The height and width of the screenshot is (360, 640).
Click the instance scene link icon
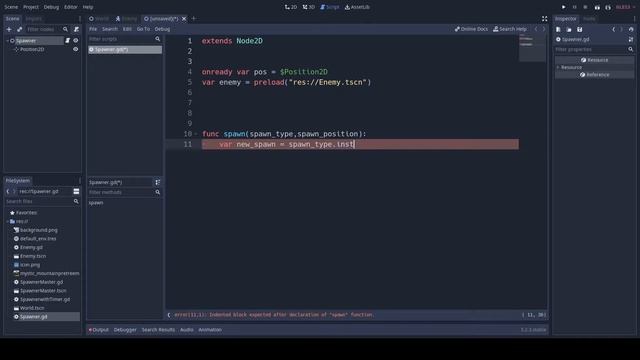[x=19, y=29]
